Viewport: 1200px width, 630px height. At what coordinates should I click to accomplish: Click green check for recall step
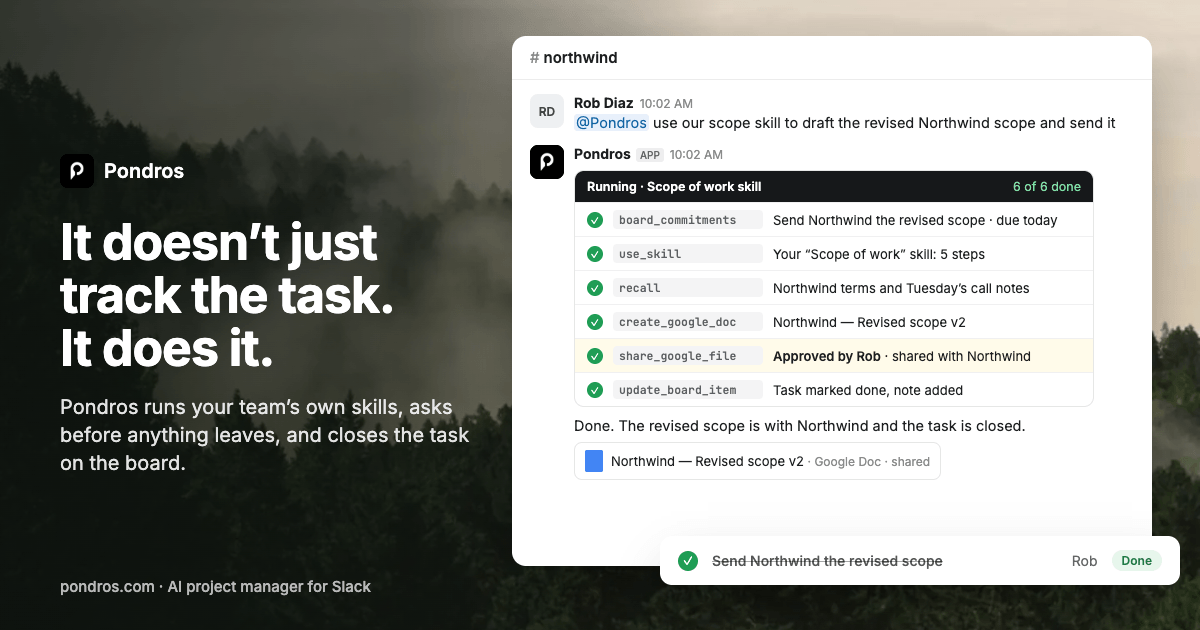point(595,288)
